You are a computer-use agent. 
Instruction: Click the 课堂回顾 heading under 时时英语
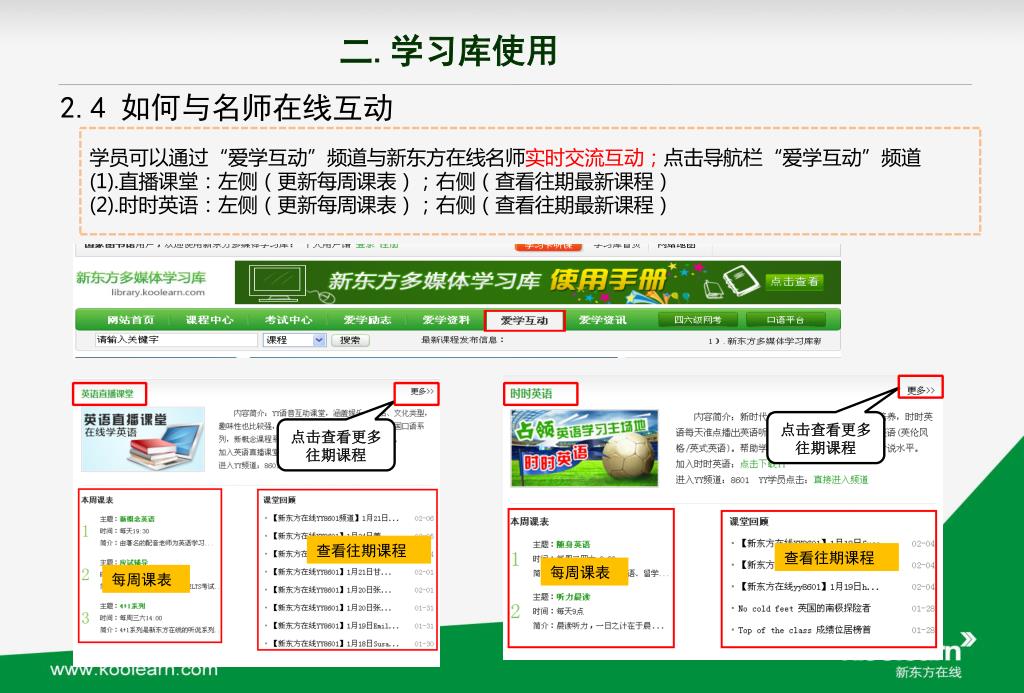point(748,521)
